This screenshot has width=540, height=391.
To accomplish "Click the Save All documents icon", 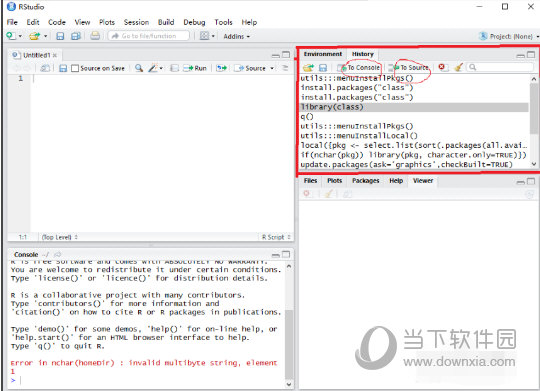I will coord(76,36).
